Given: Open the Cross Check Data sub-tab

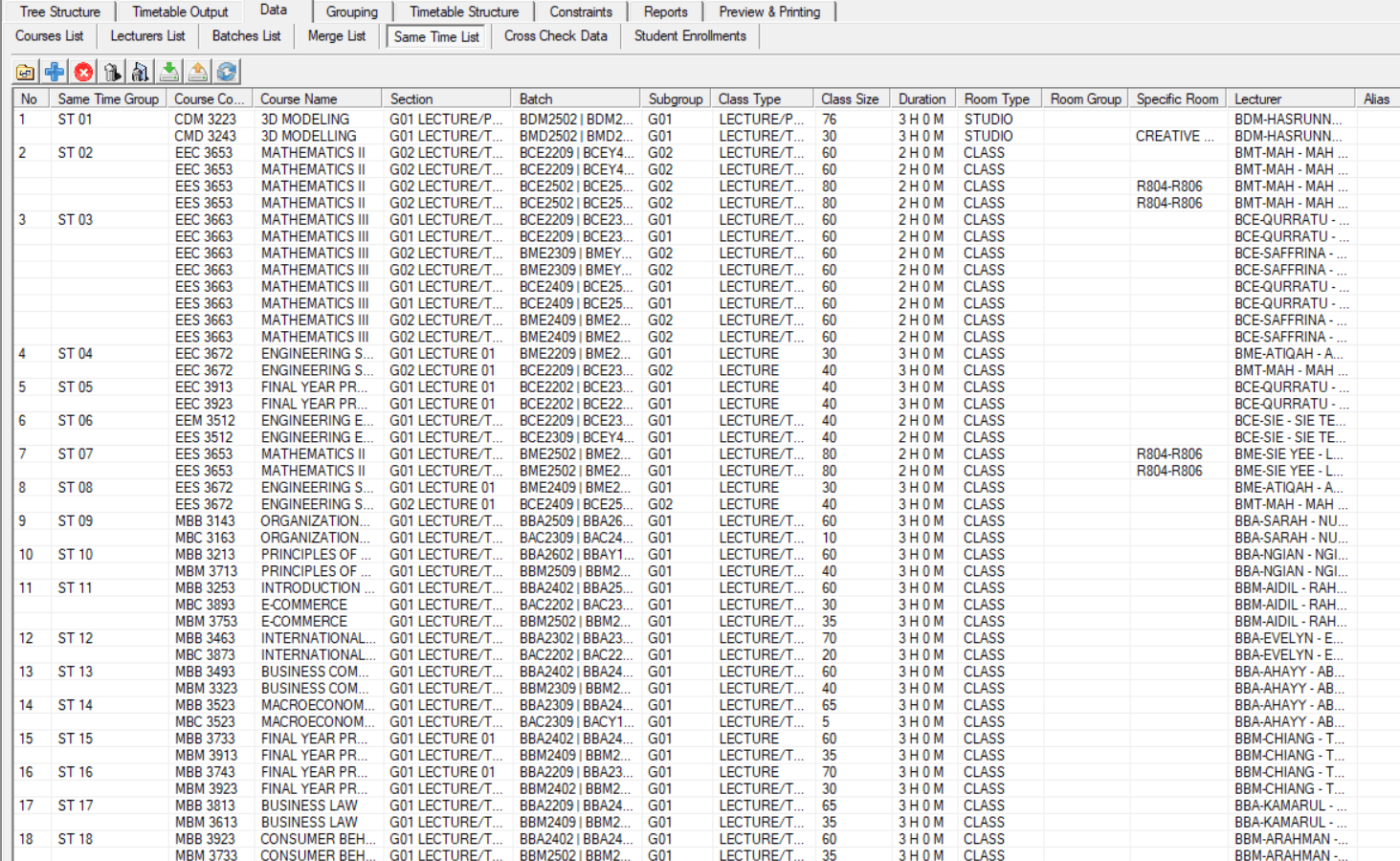Looking at the screenshot, I should coord(556,36).
